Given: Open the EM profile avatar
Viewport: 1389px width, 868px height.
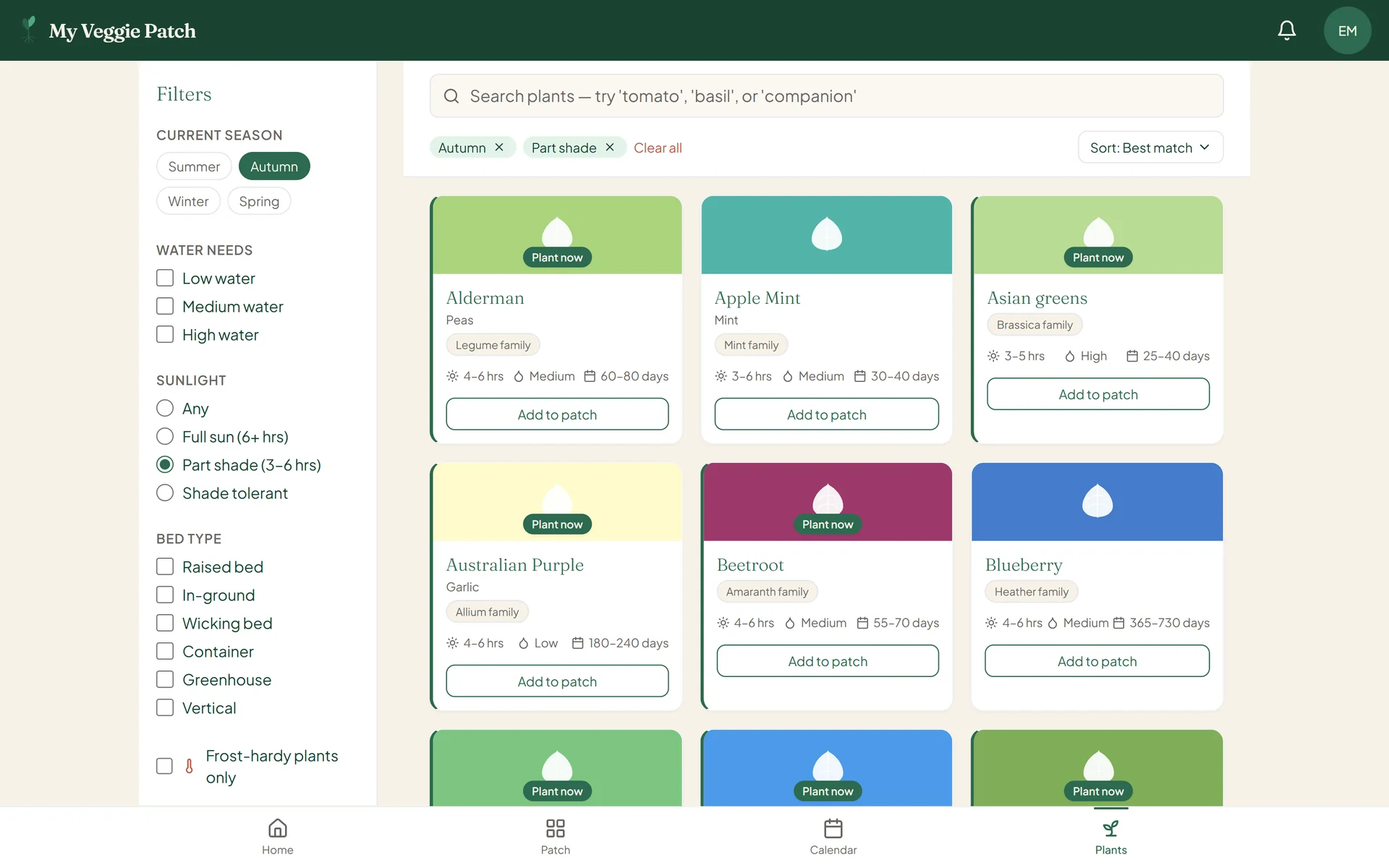Looking at the screenshot, I should (x=1347, y=30).
